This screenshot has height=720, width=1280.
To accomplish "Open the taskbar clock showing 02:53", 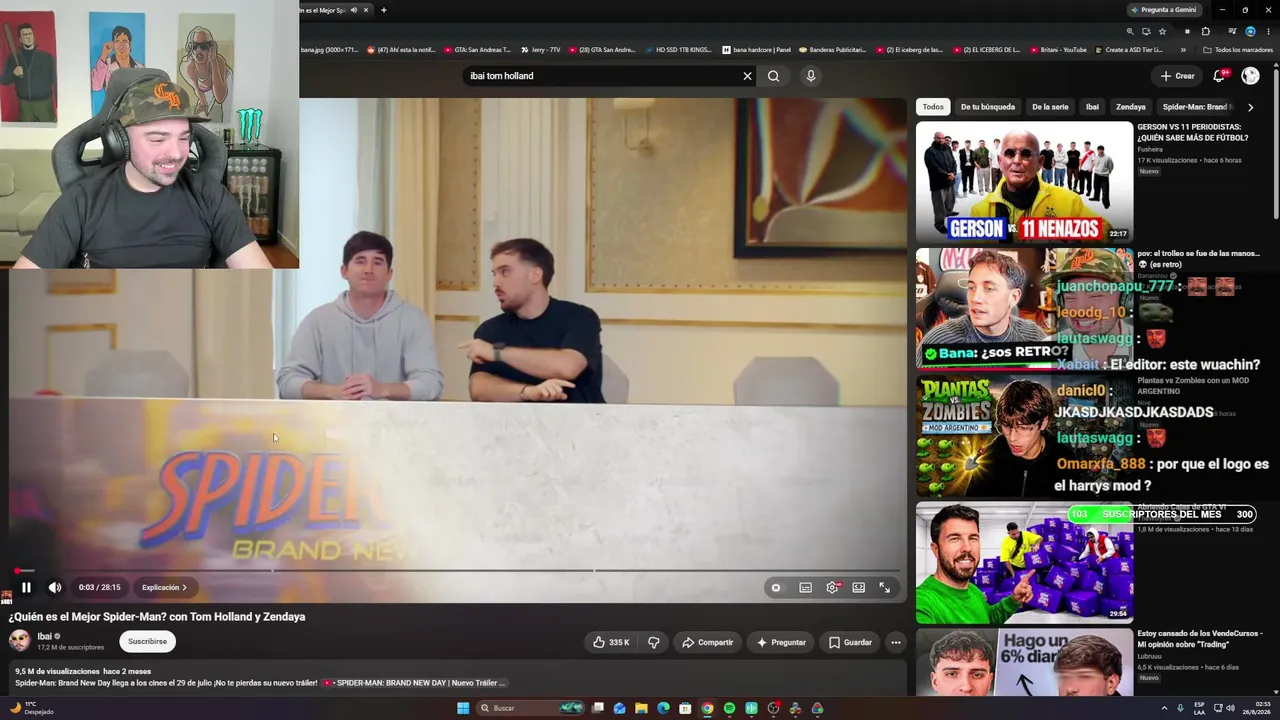I will [x=1255, y=708].
